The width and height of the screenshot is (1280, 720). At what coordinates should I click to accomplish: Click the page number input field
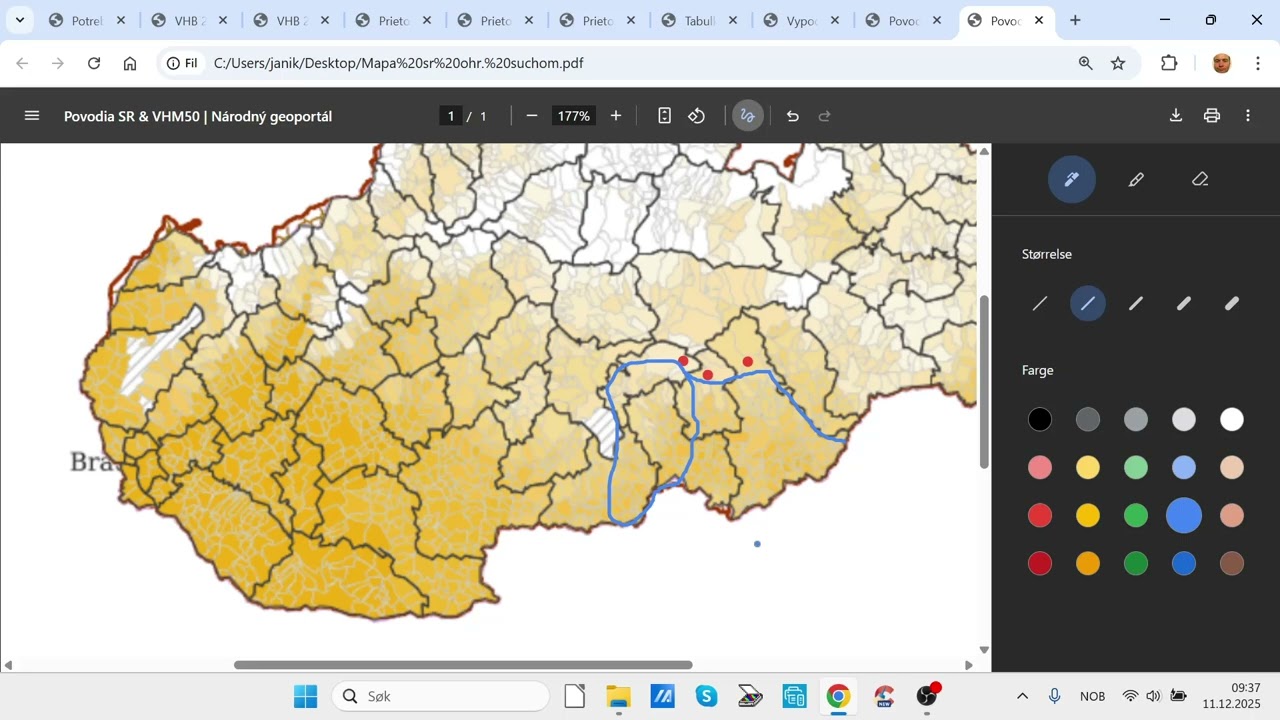[451, 116]
